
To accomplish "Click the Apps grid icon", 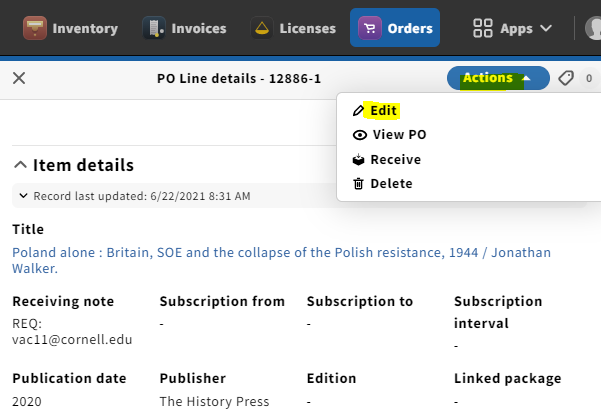I will point(483,28).
